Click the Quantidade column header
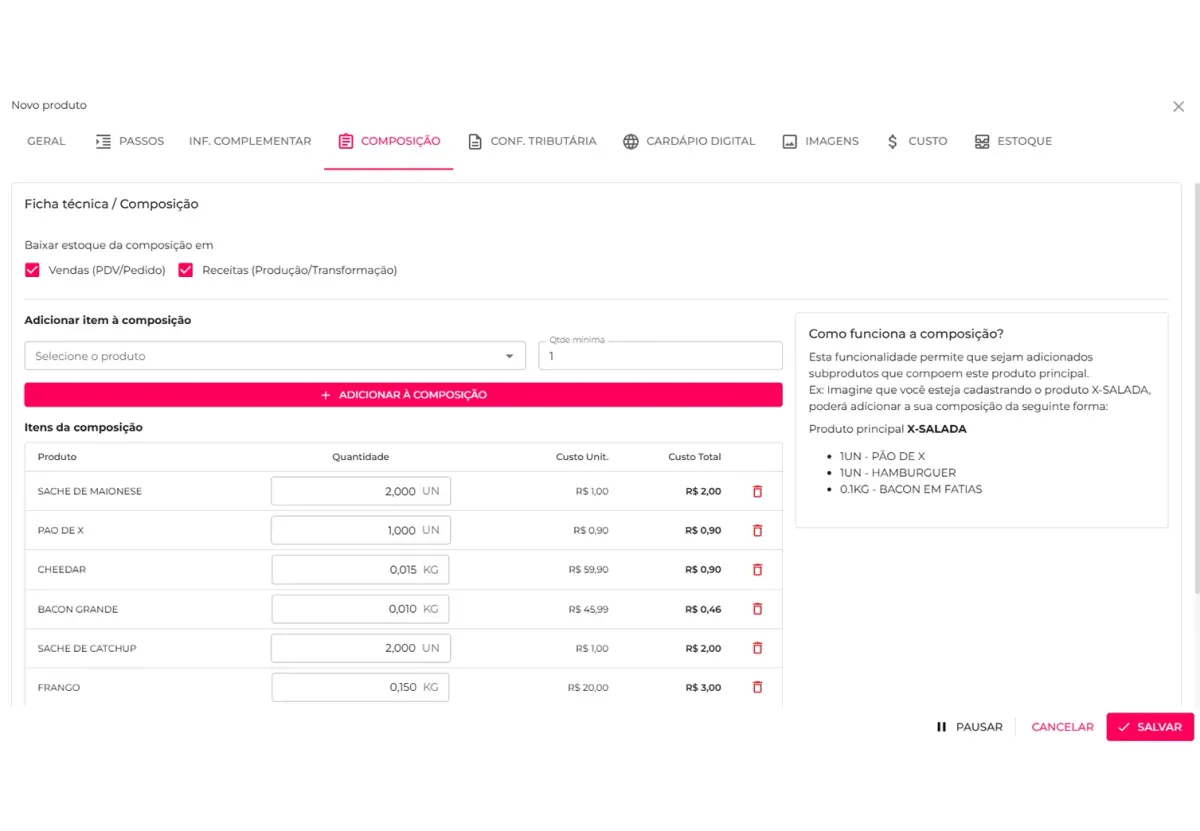Screen dimensions: 1200x831 361,457
